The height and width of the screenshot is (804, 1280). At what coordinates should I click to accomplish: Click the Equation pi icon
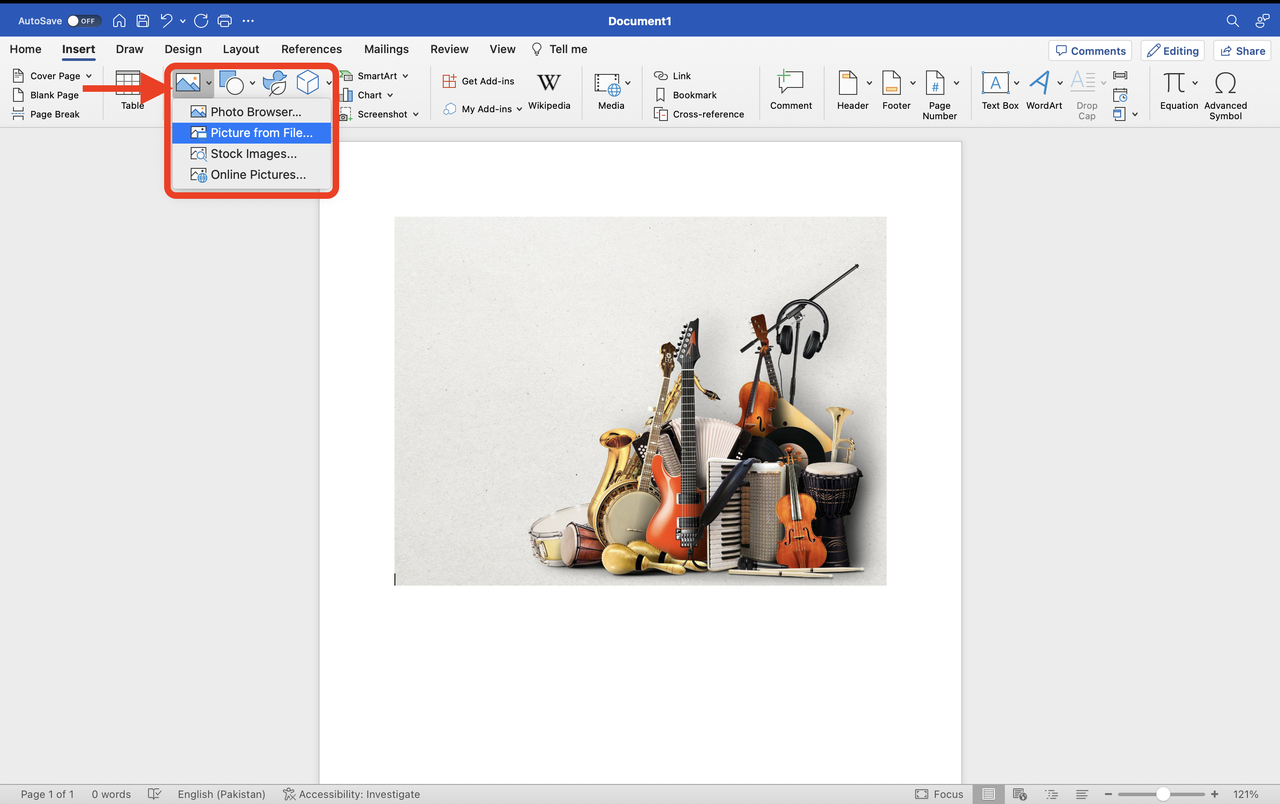coord(1174,83)
